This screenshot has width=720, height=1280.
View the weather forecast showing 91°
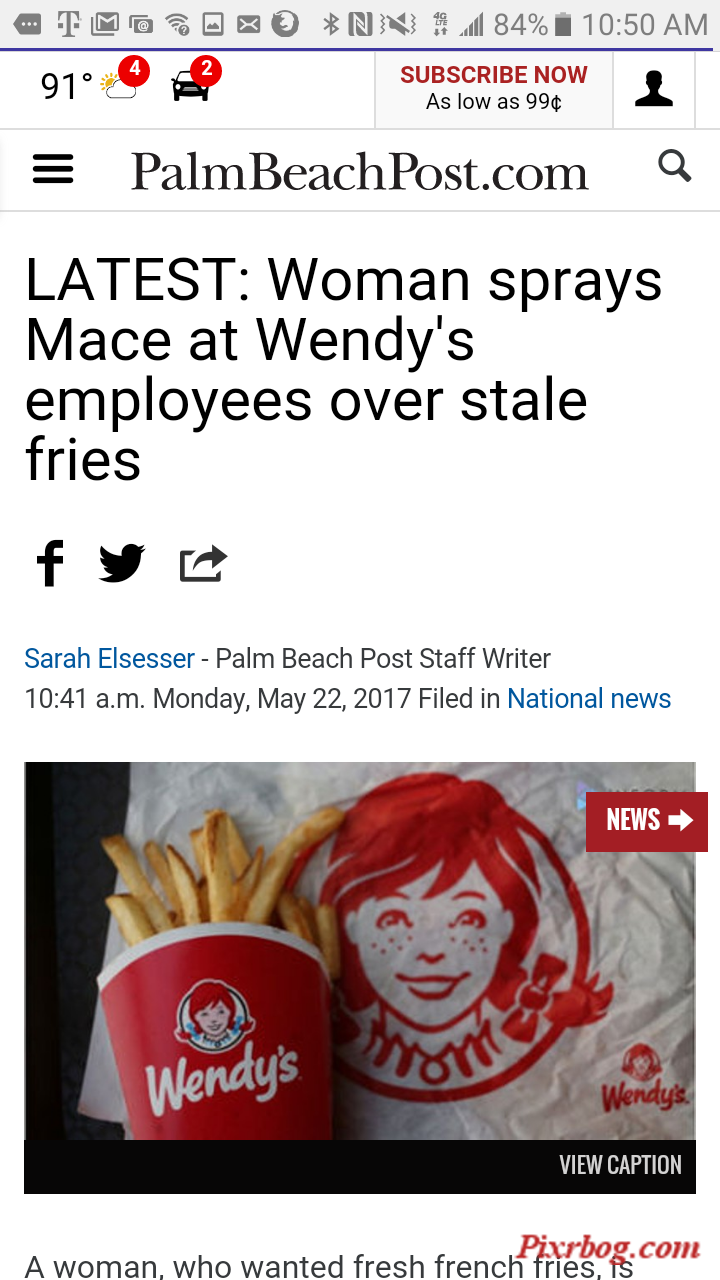tap(66, 87)
